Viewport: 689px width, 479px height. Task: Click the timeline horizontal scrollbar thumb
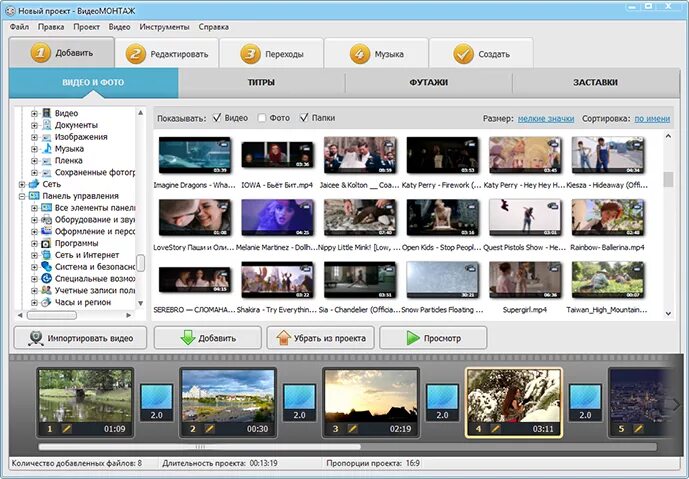point(199,447)
